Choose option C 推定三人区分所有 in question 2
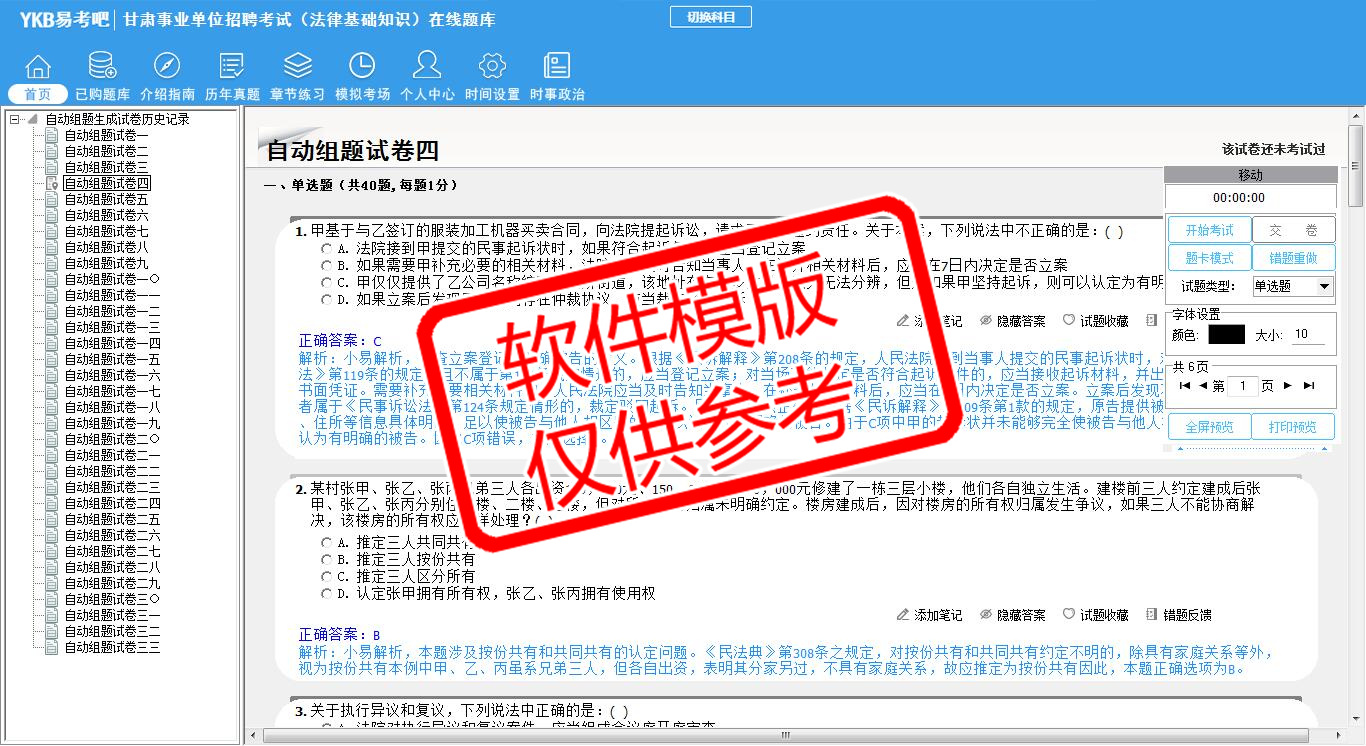 (x=326, y=577)
